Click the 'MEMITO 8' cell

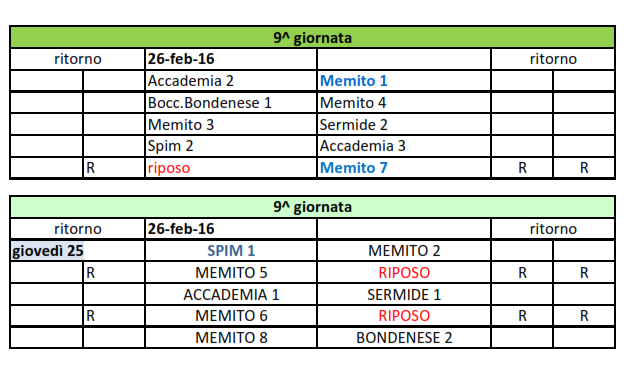[231, 338]
